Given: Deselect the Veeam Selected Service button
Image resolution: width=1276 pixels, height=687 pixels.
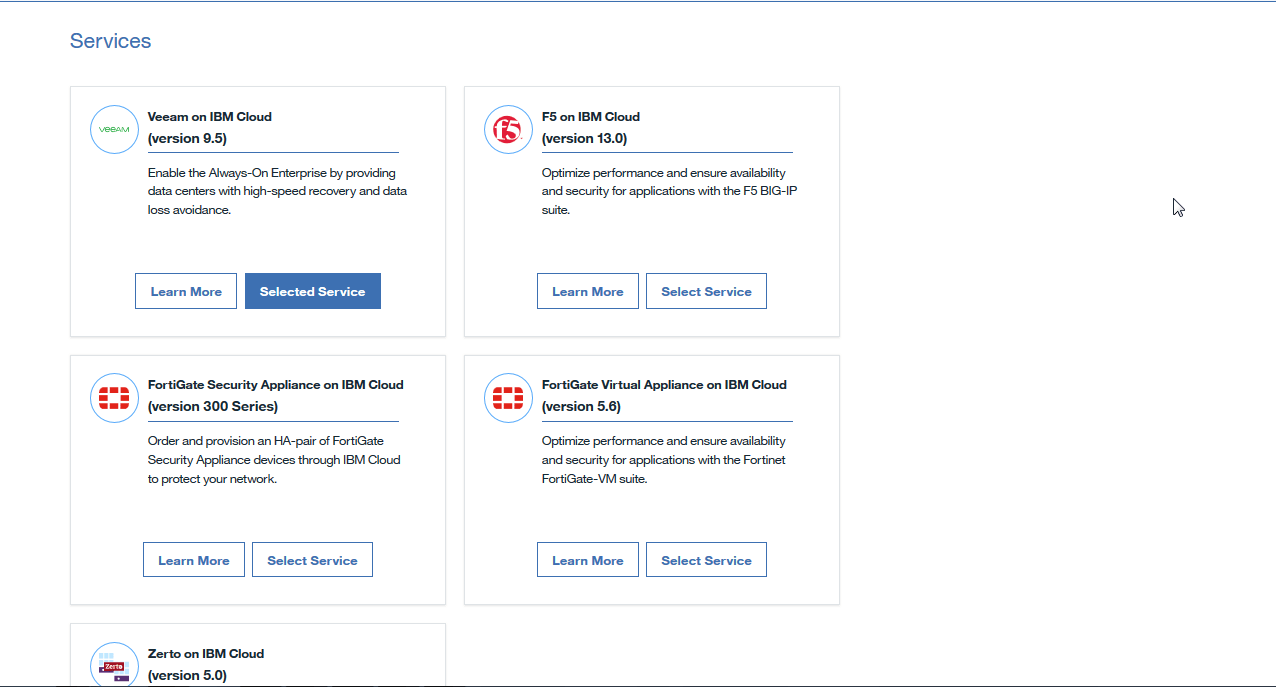Looking at the screenshot, I should coord(312,291).
